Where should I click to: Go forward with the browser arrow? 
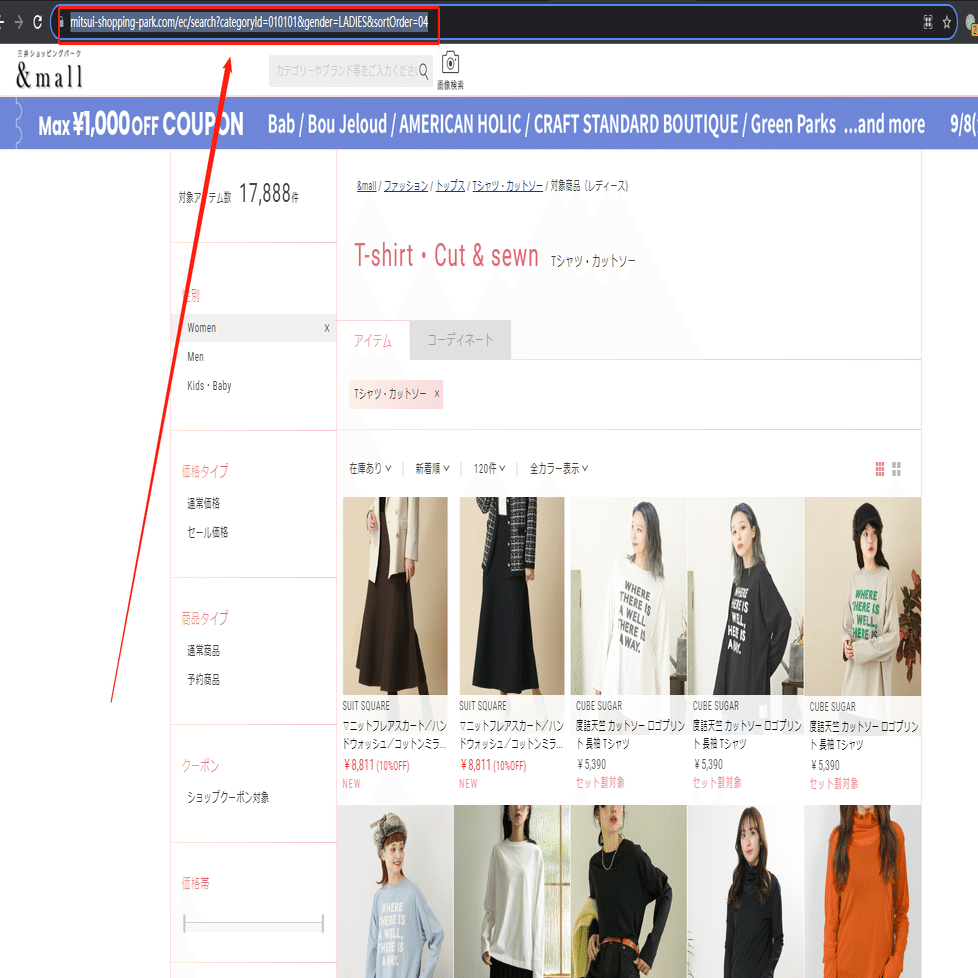18,22
